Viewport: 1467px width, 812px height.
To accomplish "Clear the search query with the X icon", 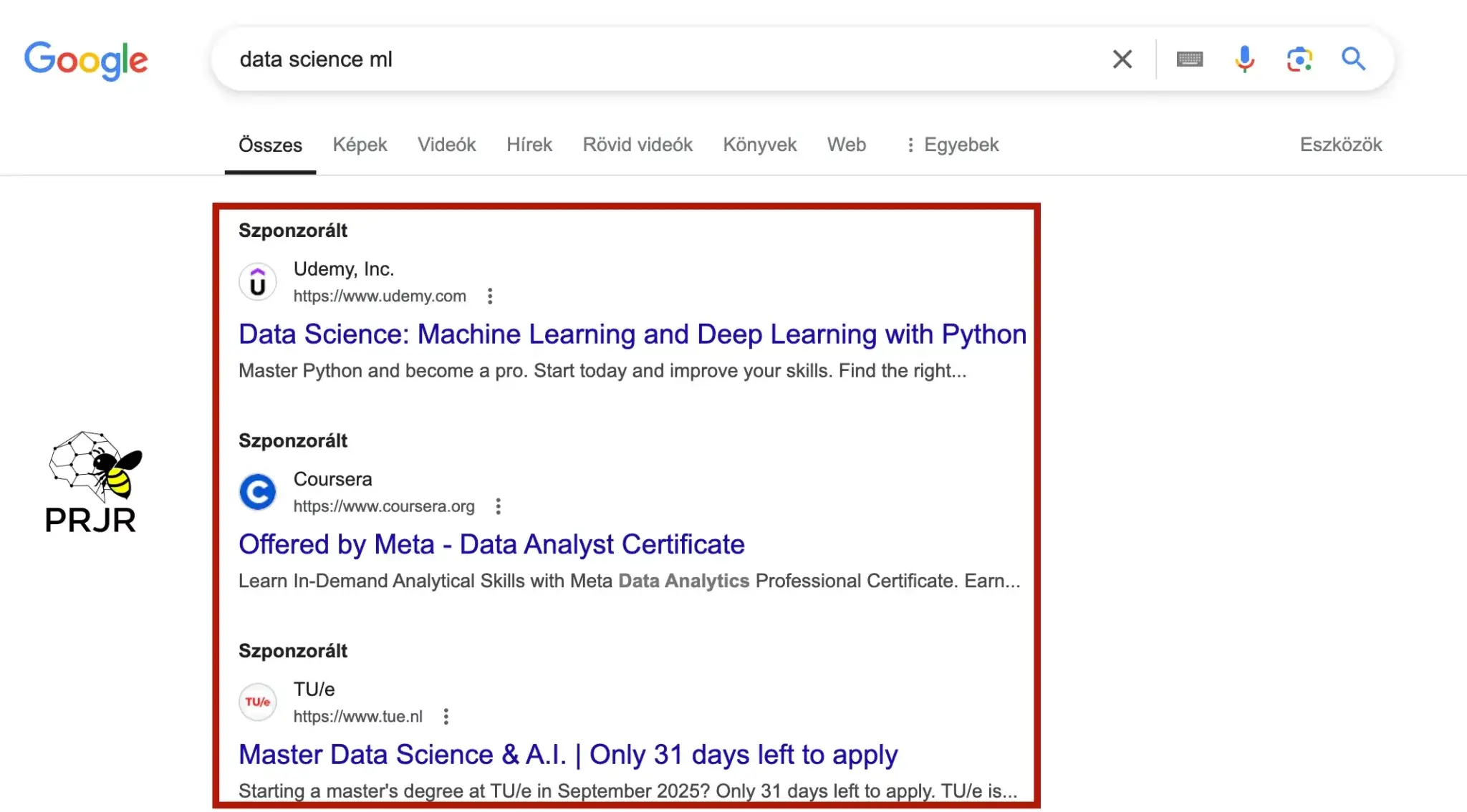I will pyautogui.click(x=1122, y=59).
